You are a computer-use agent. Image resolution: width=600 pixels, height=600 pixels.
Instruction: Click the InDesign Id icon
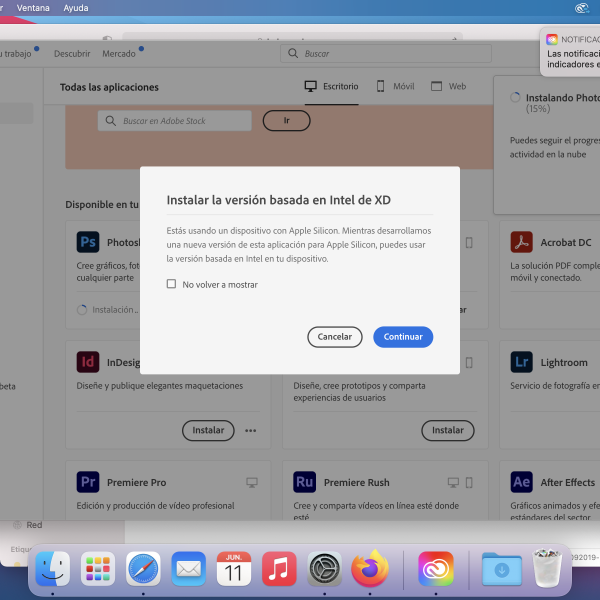[88, 362]
